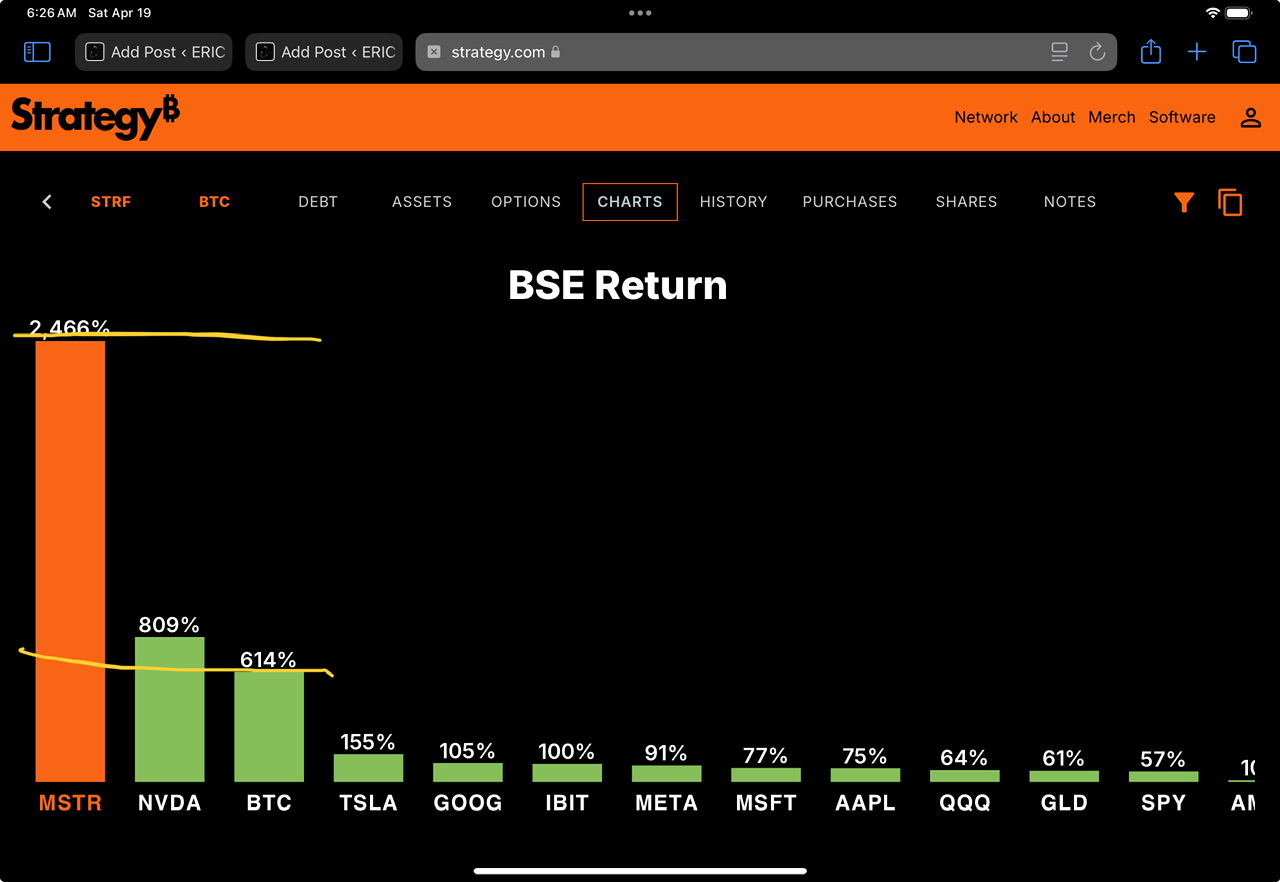
Task: Select the PURCHASES tab
Action: pos(850,202)
